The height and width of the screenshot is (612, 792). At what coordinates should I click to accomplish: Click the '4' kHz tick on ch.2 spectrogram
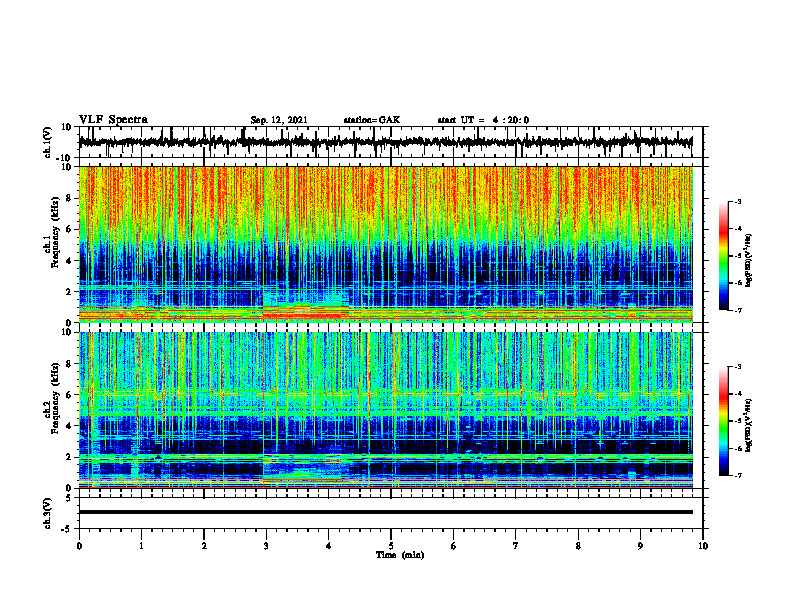(70, 427)
